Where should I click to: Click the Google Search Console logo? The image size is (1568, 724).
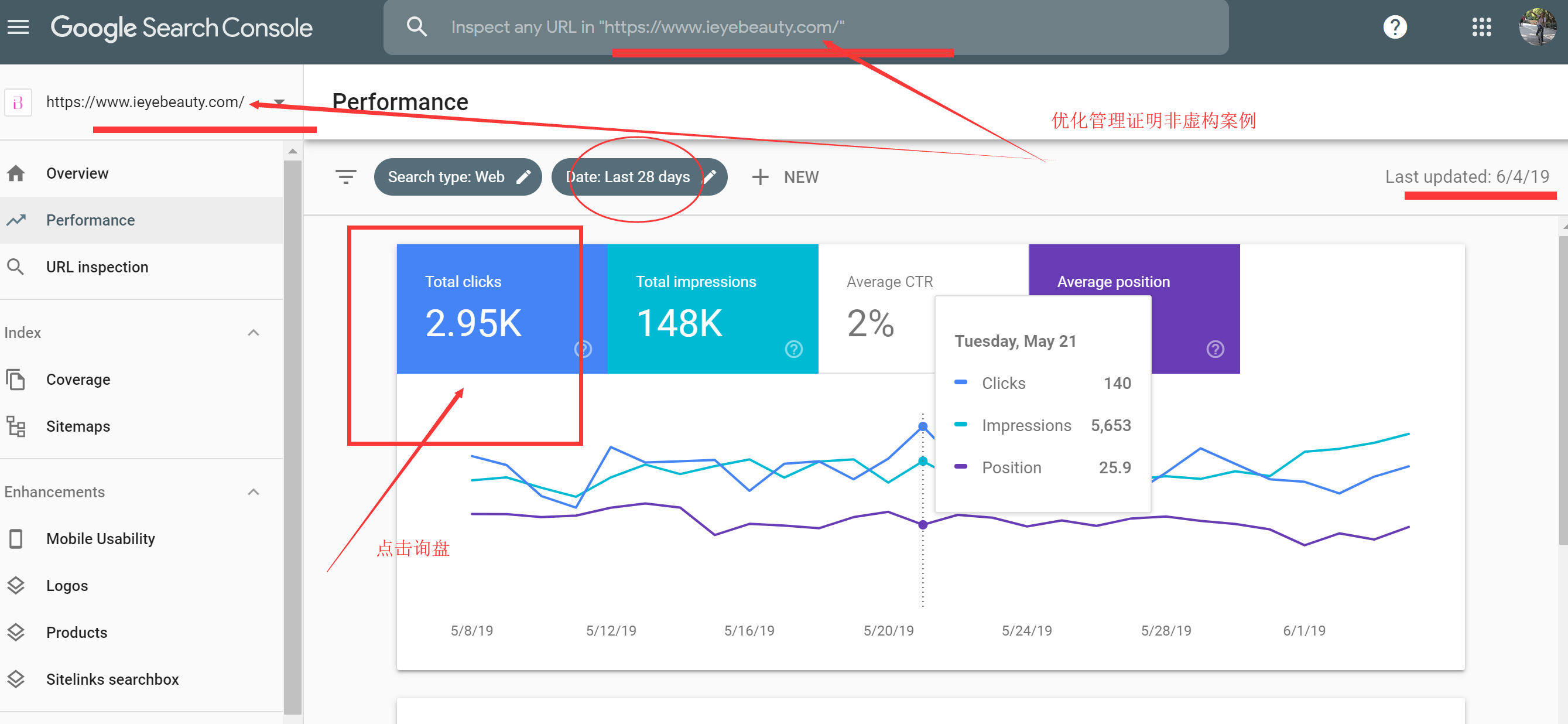pos(182,28)
